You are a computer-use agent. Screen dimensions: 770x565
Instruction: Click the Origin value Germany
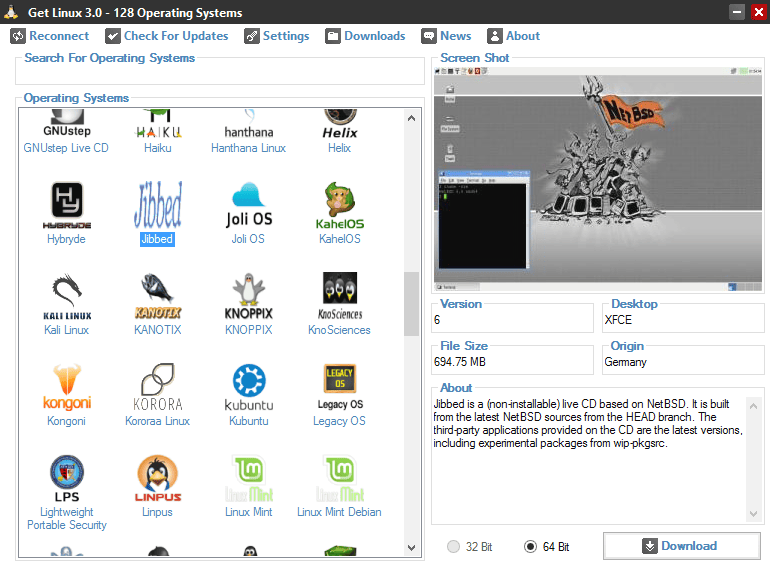click(x=626, y=362)
